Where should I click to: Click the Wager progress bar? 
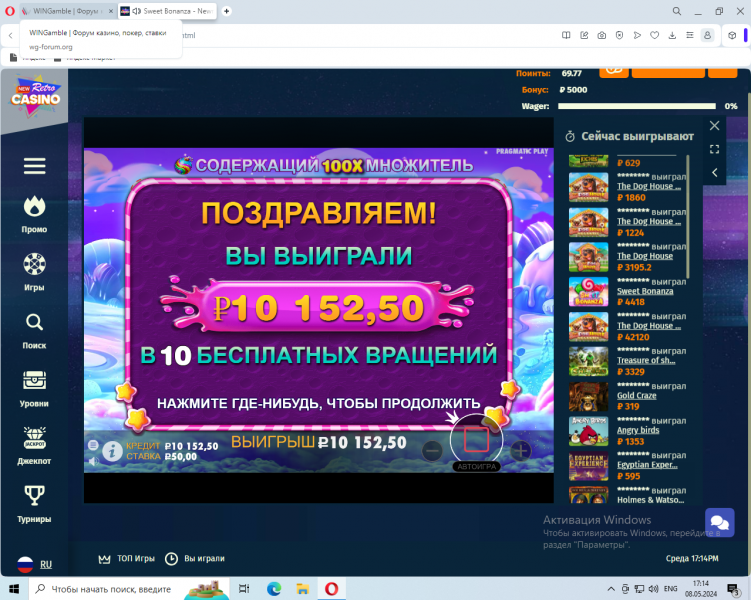click(637, 106)
